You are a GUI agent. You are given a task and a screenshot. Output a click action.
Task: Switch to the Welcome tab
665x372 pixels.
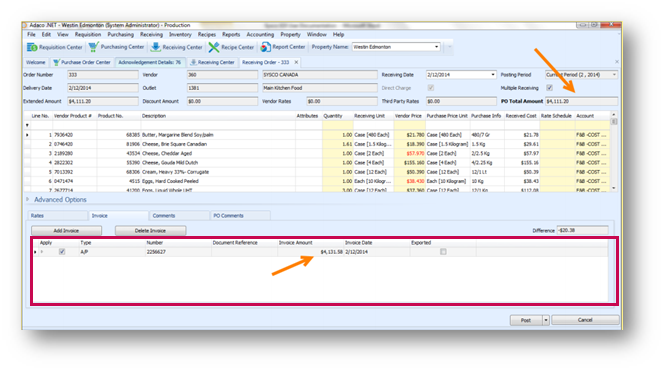pos(36,62)
